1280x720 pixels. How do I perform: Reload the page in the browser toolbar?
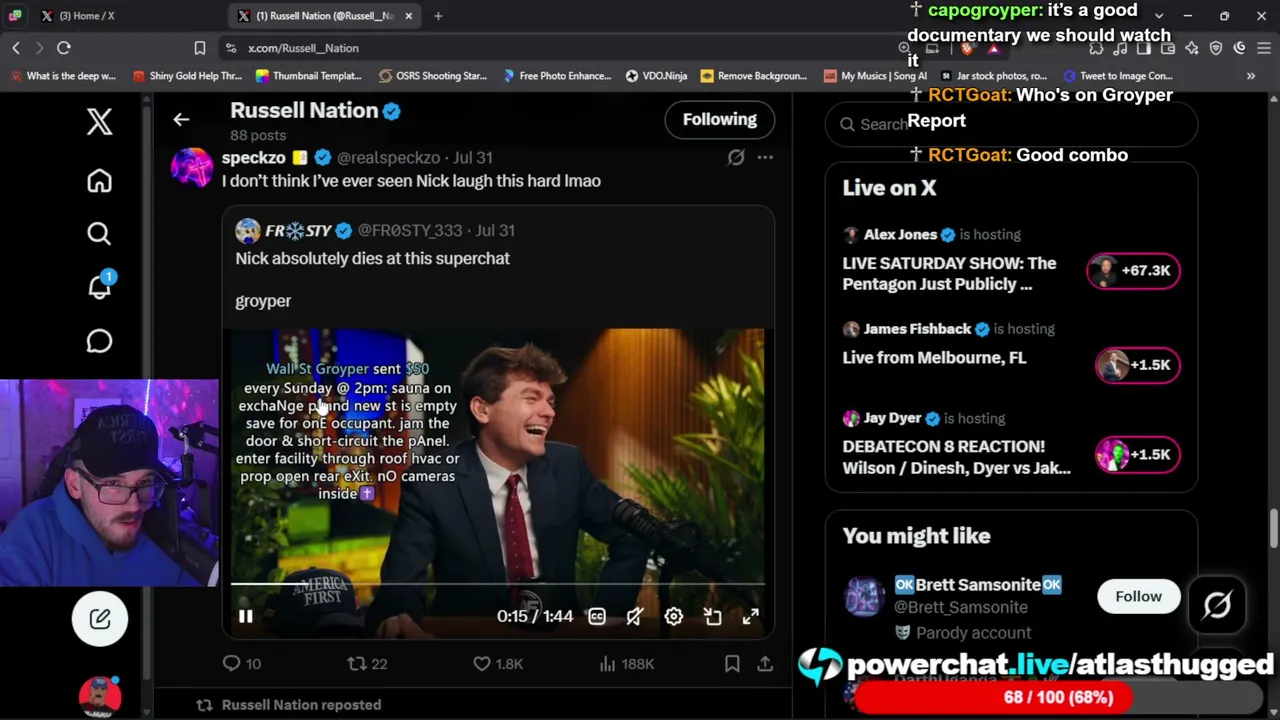tap(64, 48)
